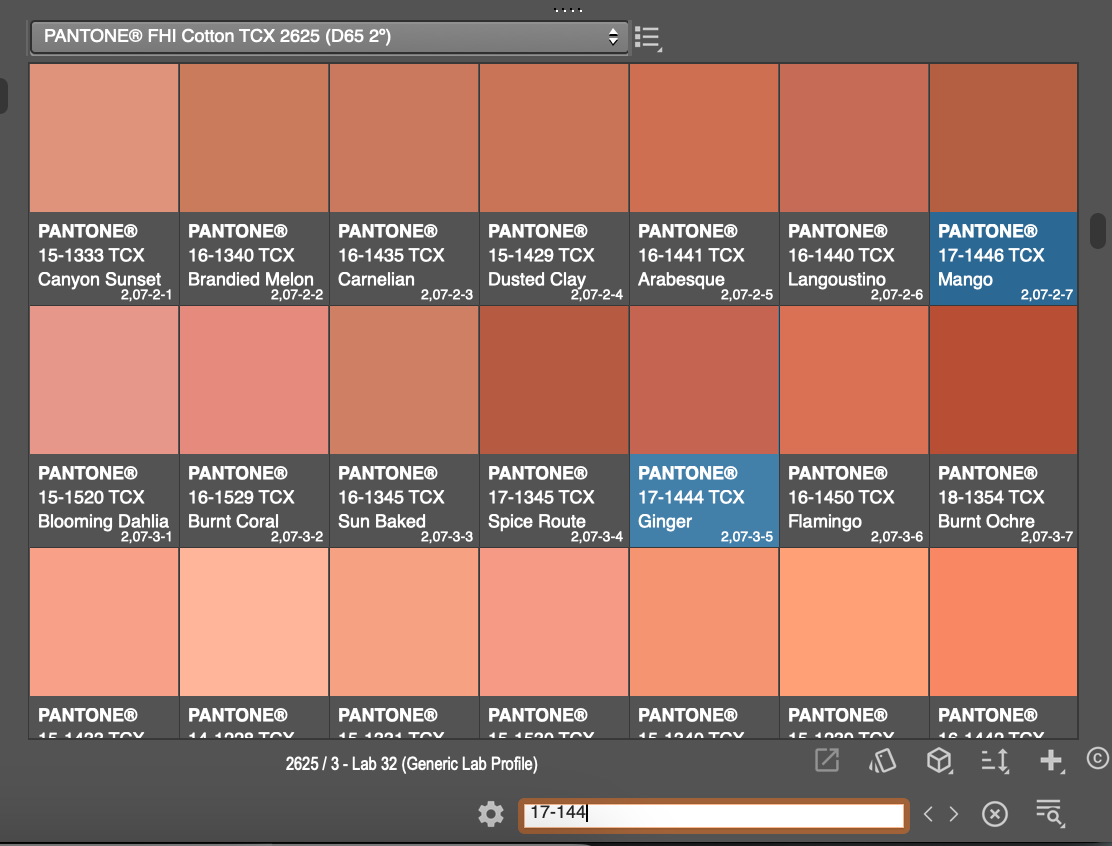Go to next search result arrow
Image resolution: width=1112 pixels, height=846 pixels.
pyautogui.click(x=954, y=814)
